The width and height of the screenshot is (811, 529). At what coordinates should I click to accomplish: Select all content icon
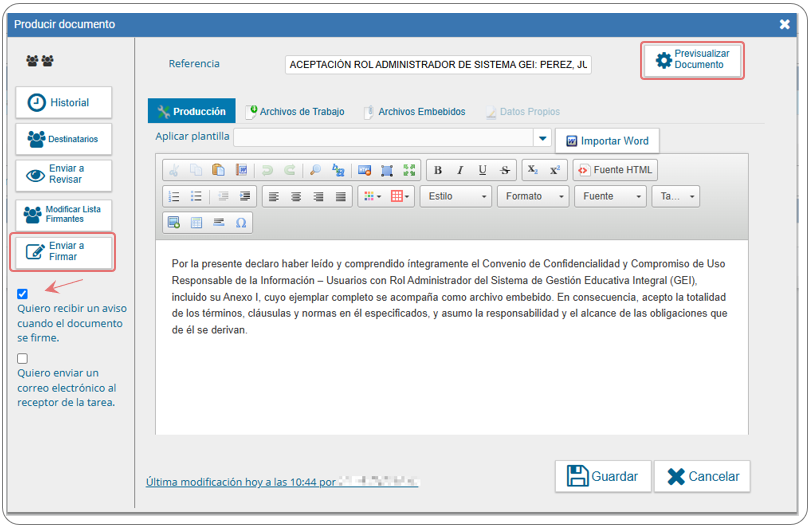(x=387, y=170)
